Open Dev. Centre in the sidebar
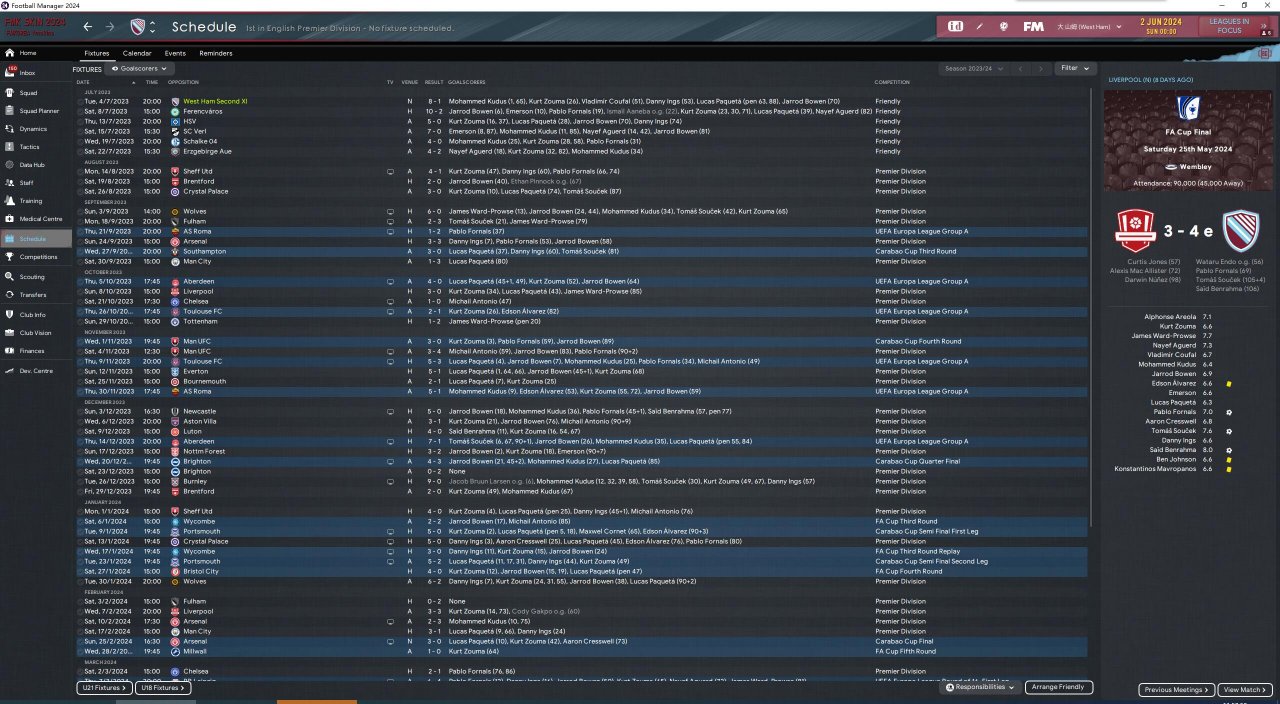Viewport: 1280px width, 704px height. (x=36, y=371)
